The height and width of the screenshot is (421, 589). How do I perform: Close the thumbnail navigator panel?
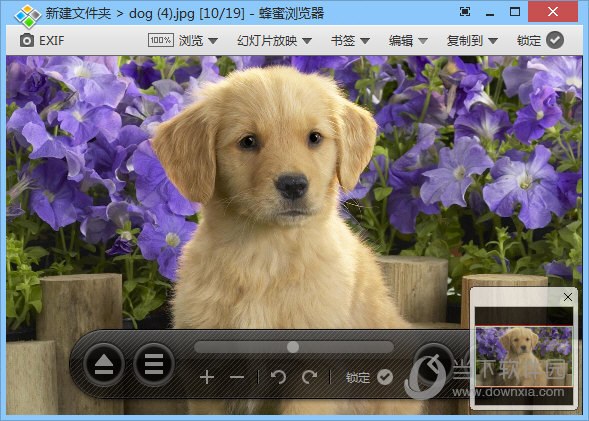click(x=568, y=297)
